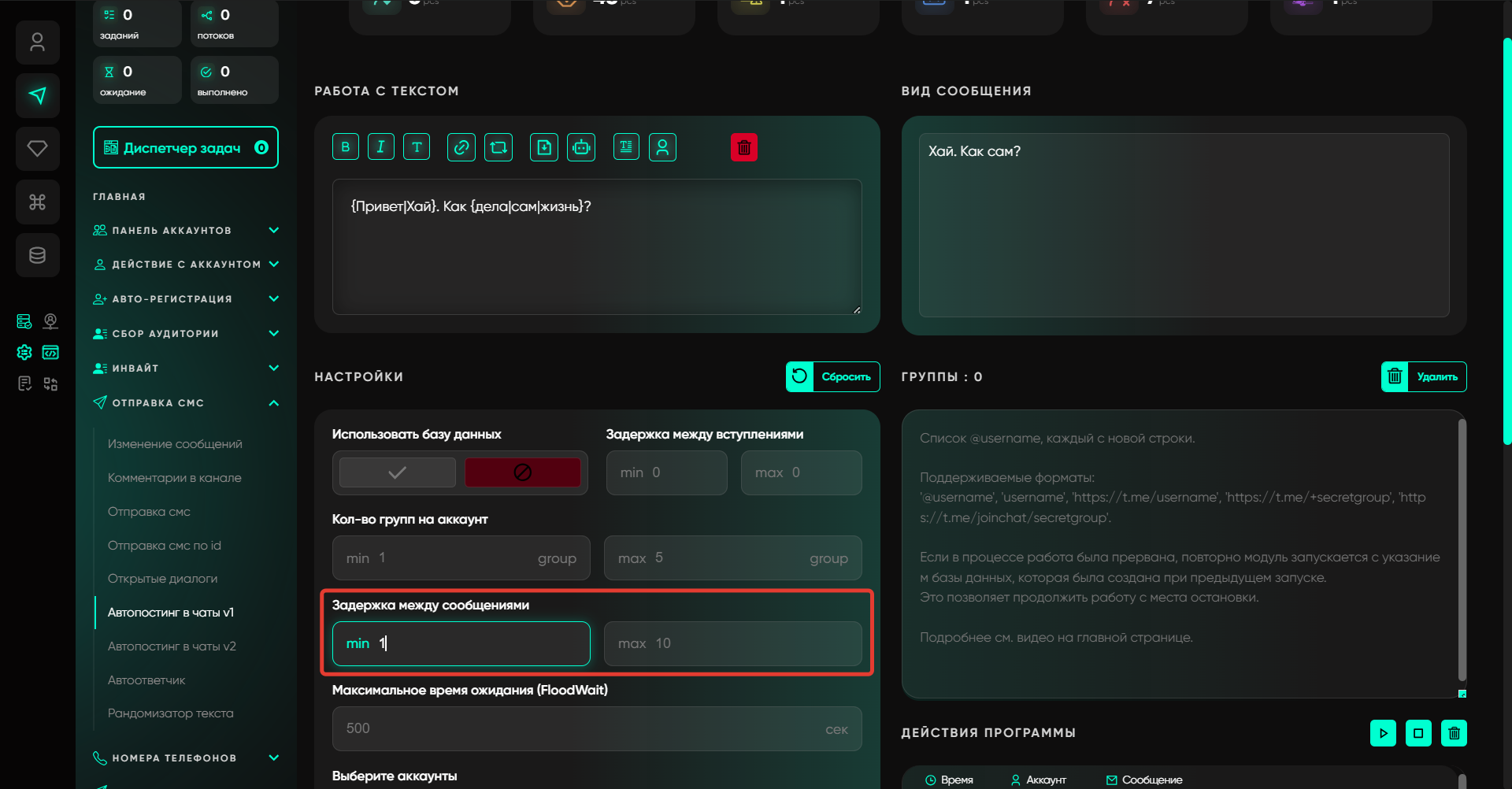Open Автопостинг в чаты v2 menu item
Viewport: 1512px width, 789px height.
tap(172, 646)
